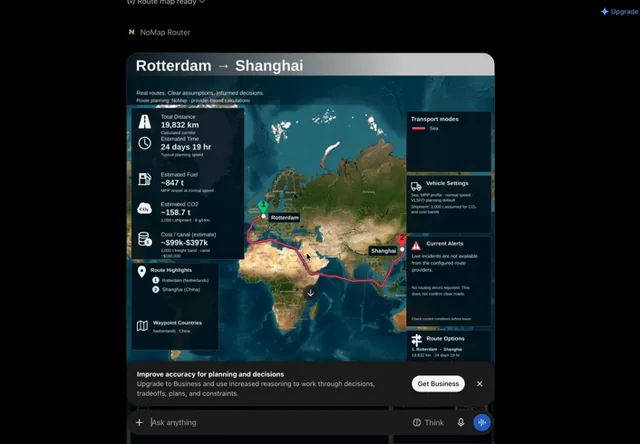The height and width of the screenshot is (444, 640).
Task: Click the ~158.7 t CO2 value
Action: [176, 212]
